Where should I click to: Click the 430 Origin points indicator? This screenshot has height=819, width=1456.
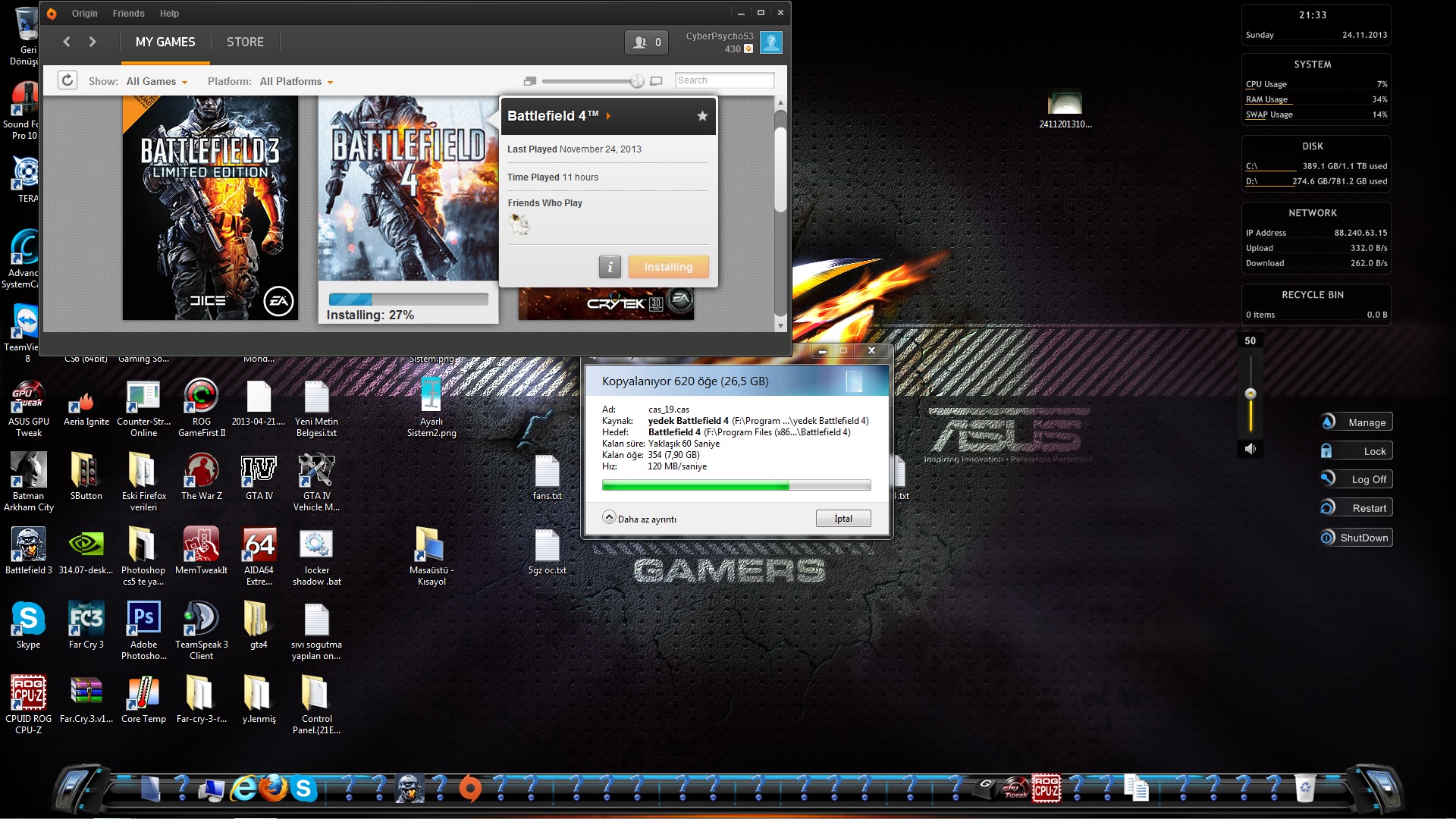[739, 49]
